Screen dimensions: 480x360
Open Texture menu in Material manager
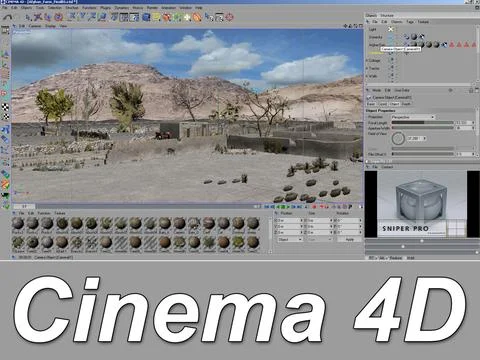tap(60, 213)
